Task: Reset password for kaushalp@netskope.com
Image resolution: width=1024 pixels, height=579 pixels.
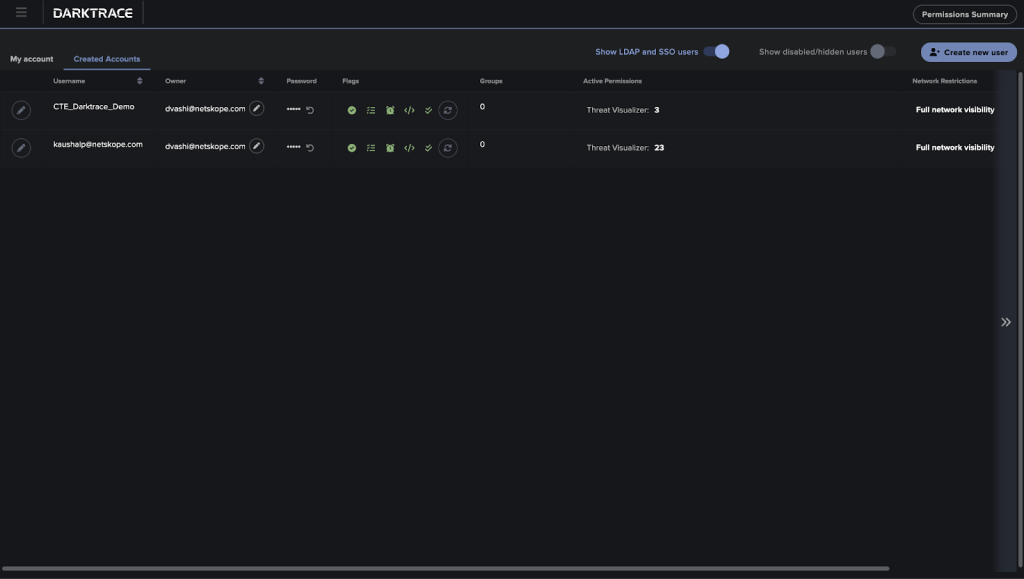Action: click(x=310, y=148)
